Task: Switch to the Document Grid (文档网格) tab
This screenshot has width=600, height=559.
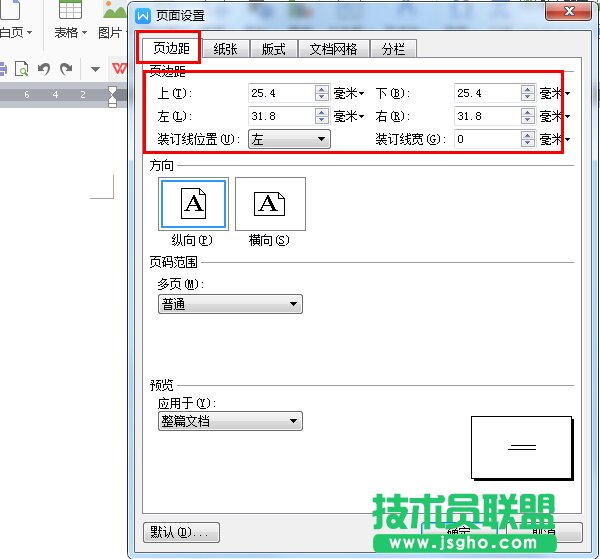Action: click(x=332, y=49)
